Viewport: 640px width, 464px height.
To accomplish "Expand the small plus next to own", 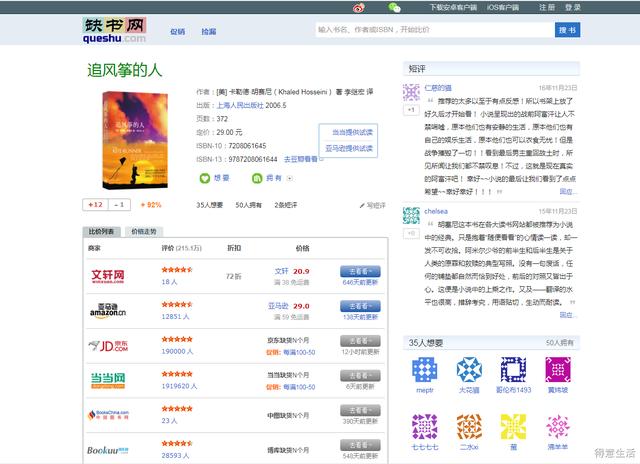I will [289, 178].
